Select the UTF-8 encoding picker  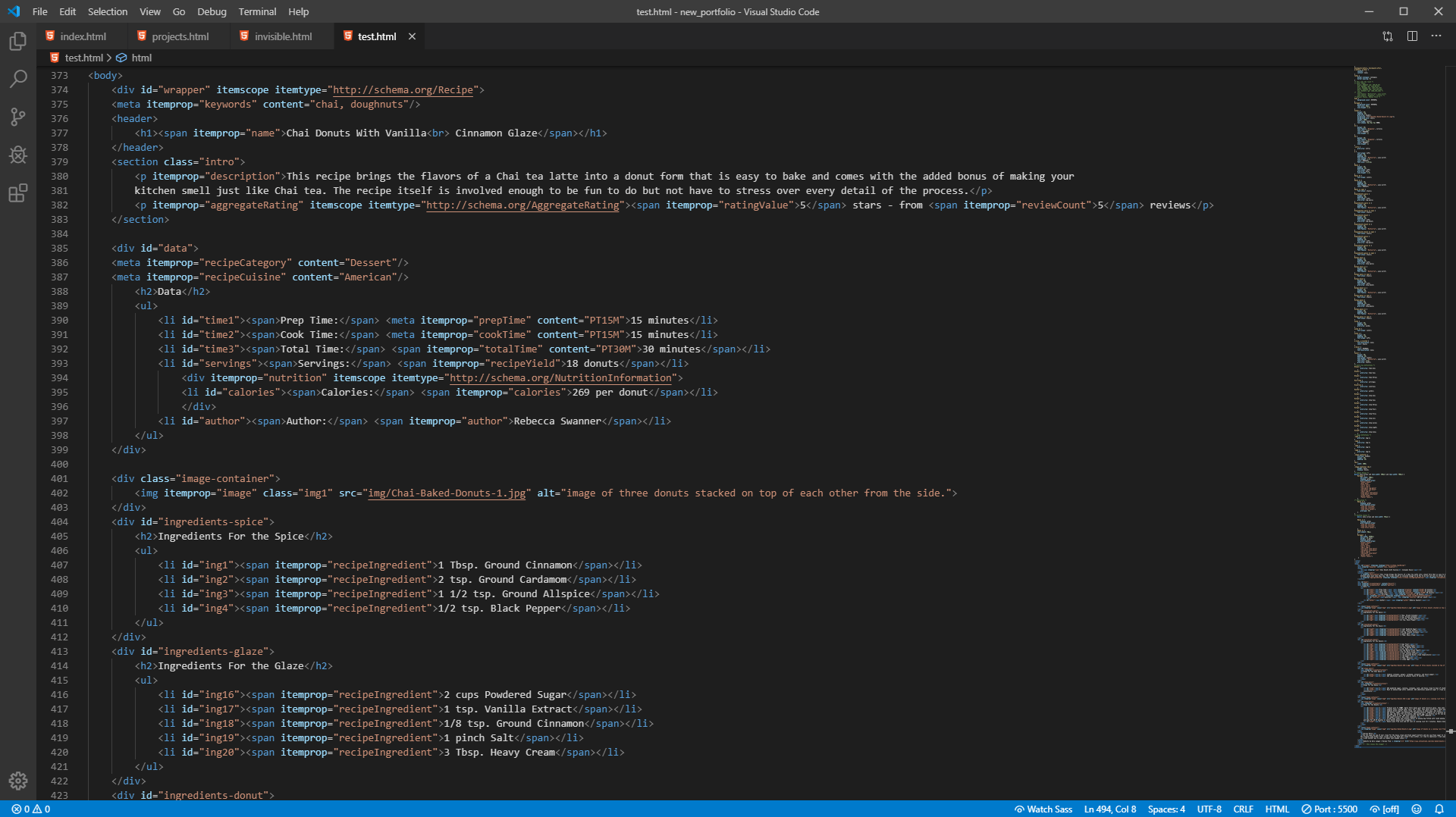click(x=1209, y=809)
